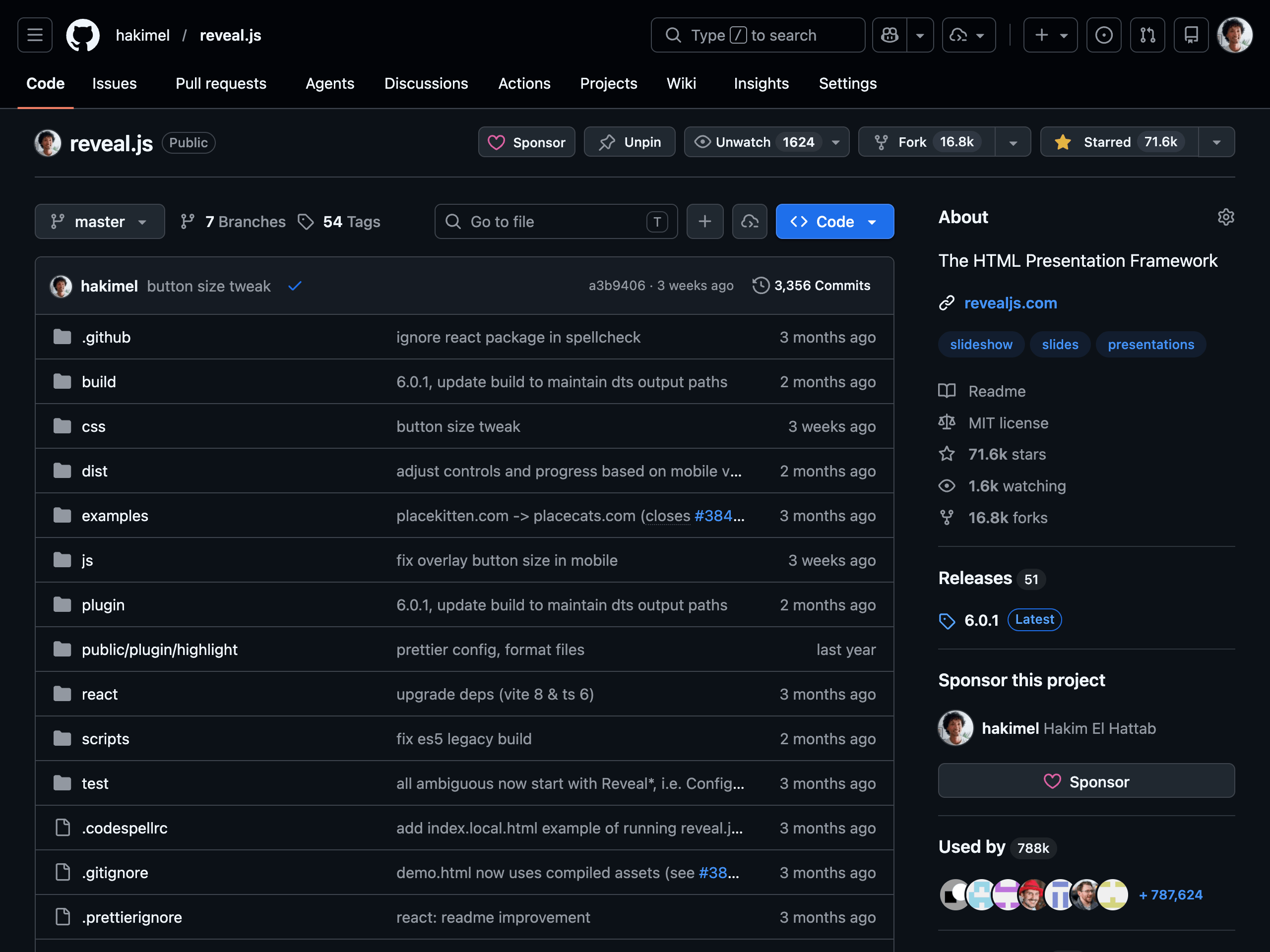Screen dimensions: 1270x952
Task: Click the Sponsor button near repo title
Action: point(526,142)
